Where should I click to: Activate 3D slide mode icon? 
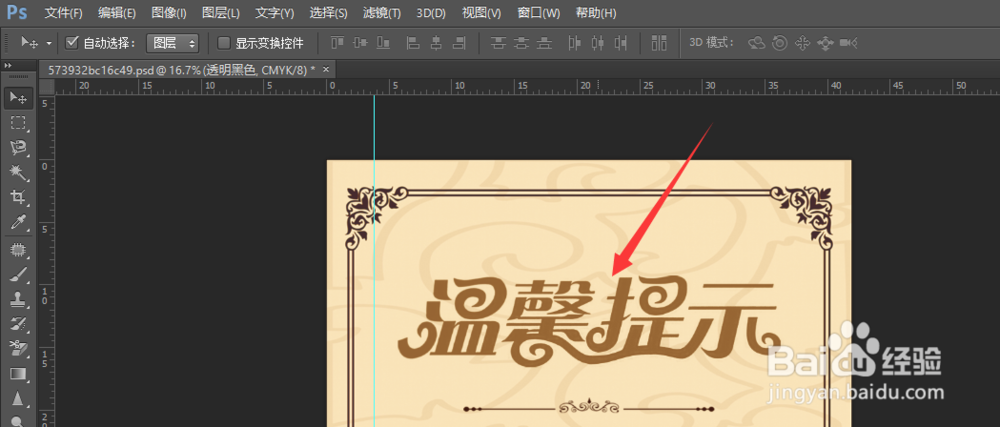point(825,43)
